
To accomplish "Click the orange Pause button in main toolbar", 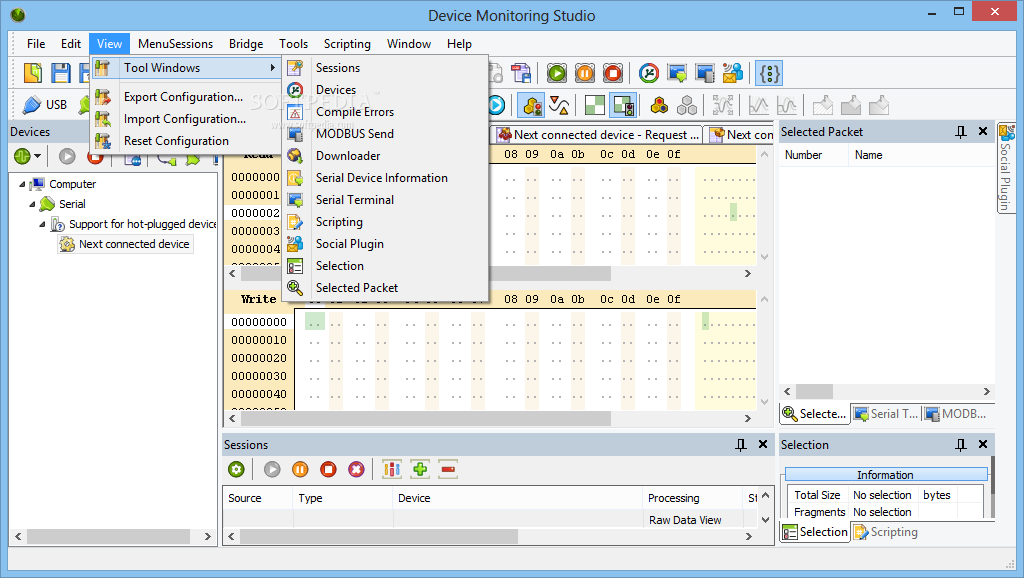I will (585, 73).
